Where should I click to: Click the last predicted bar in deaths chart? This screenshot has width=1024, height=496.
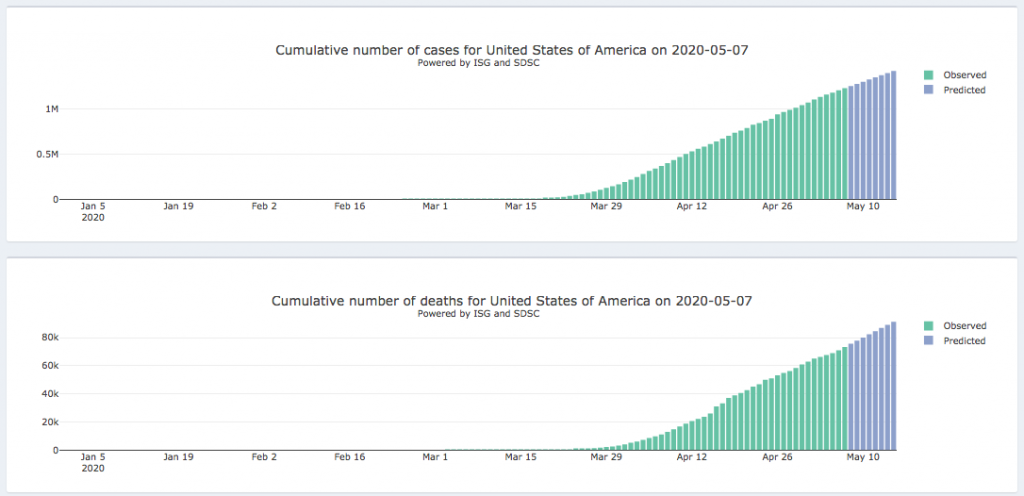point(894,385)
